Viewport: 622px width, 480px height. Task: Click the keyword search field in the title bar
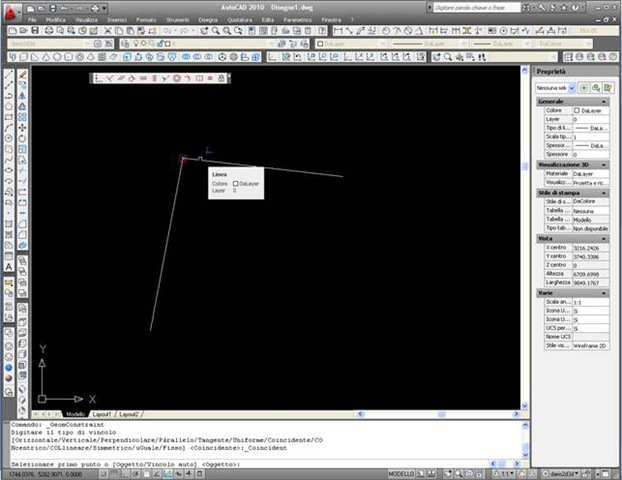476,8
